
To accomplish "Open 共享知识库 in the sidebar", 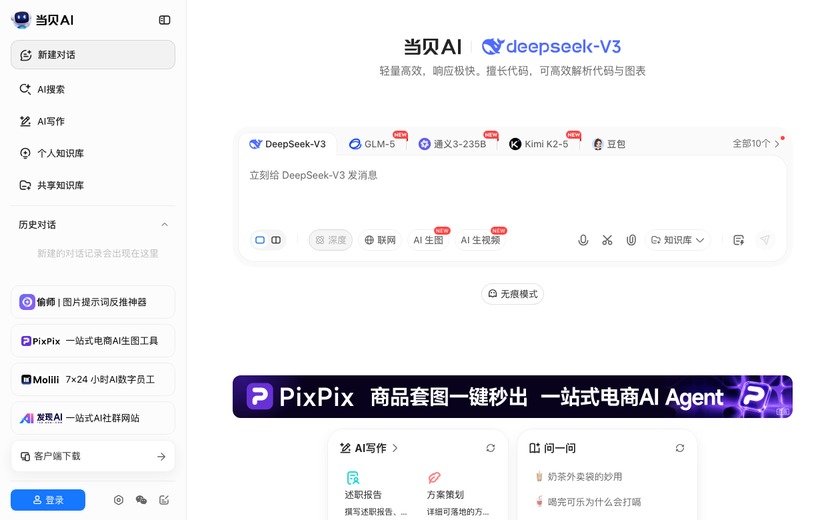I will coord(93,185).
